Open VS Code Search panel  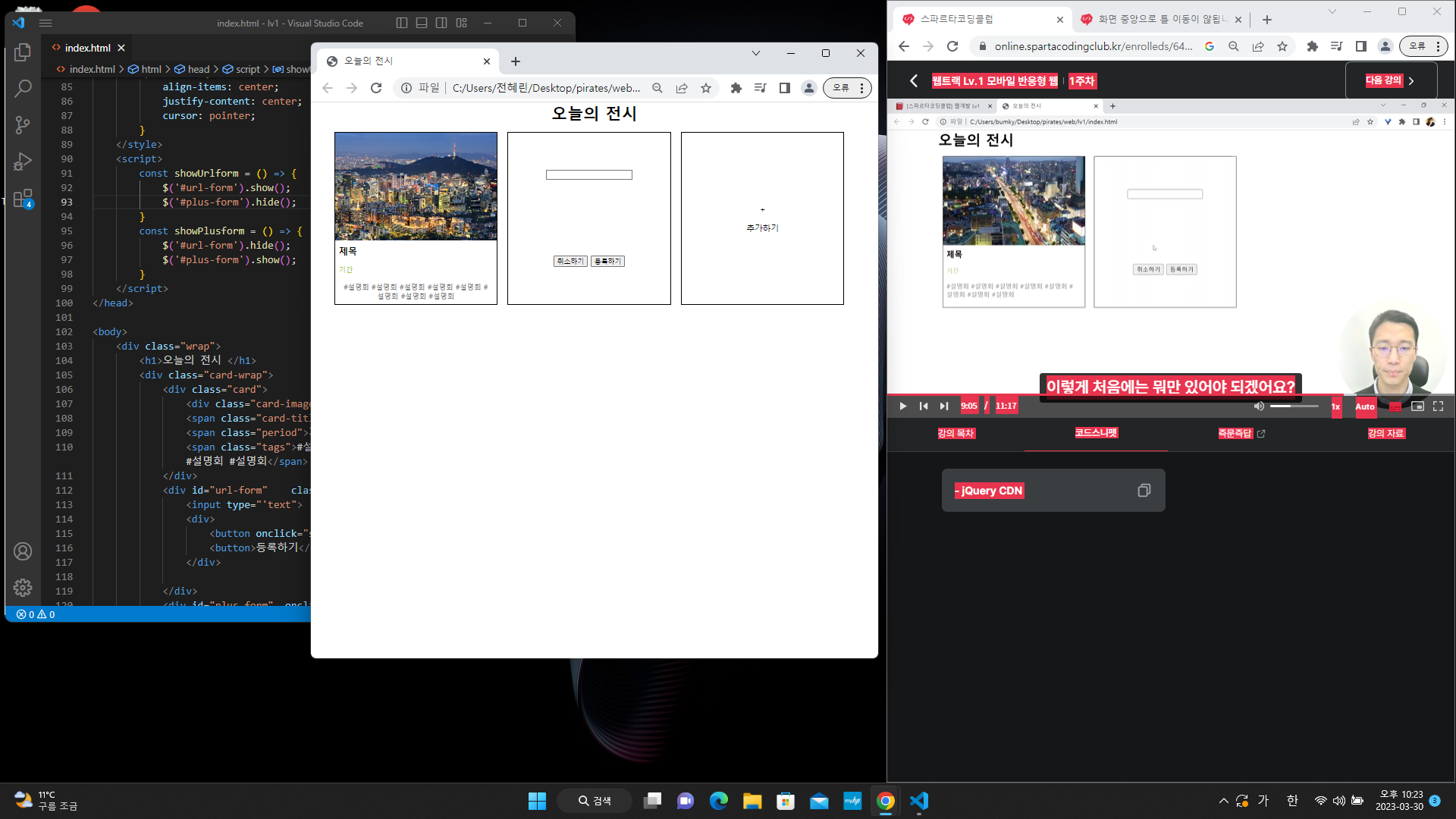pyautogui.click(x=23, y=88)
